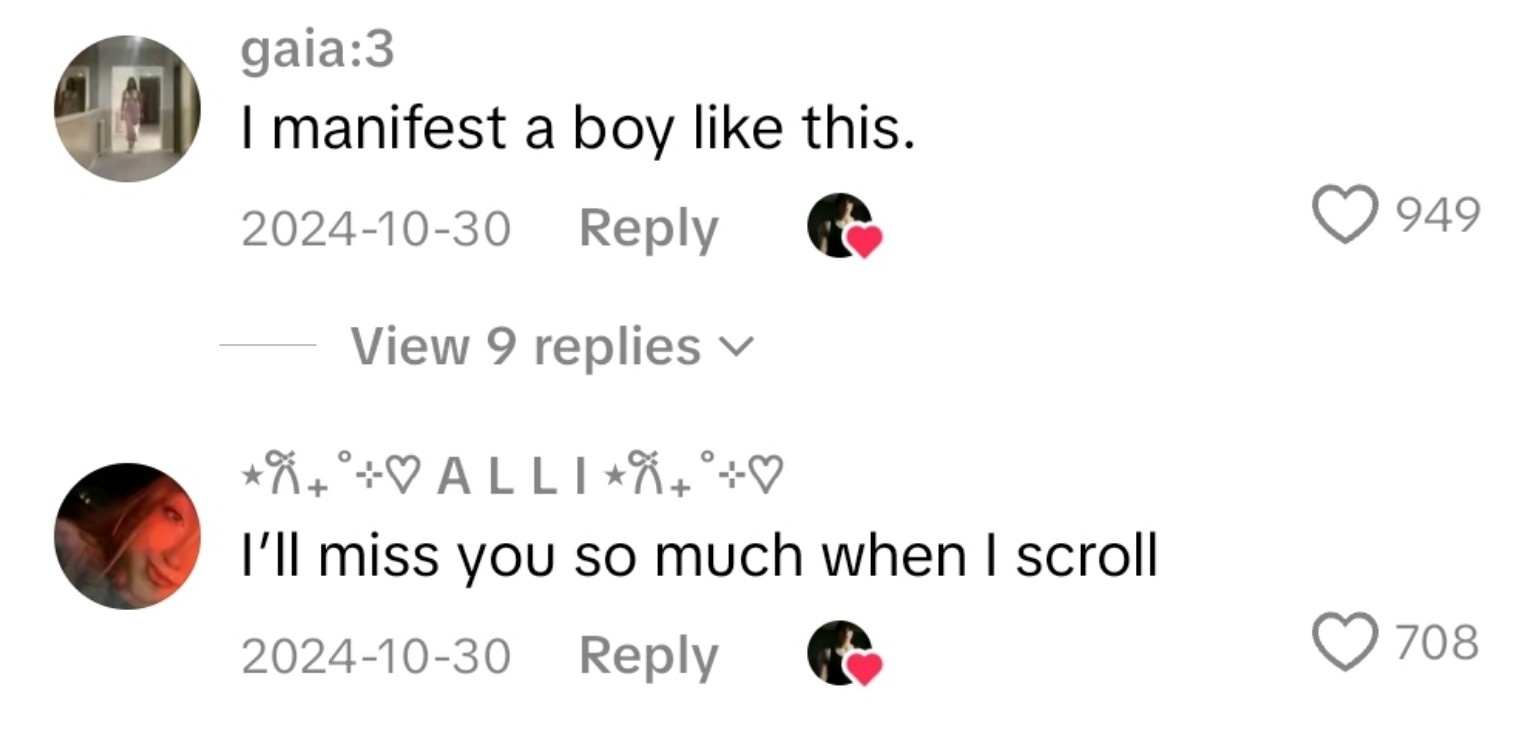1536x747 pixels.
Task: Open gaia:3's profile picture
Action: [x=125, y=110]
